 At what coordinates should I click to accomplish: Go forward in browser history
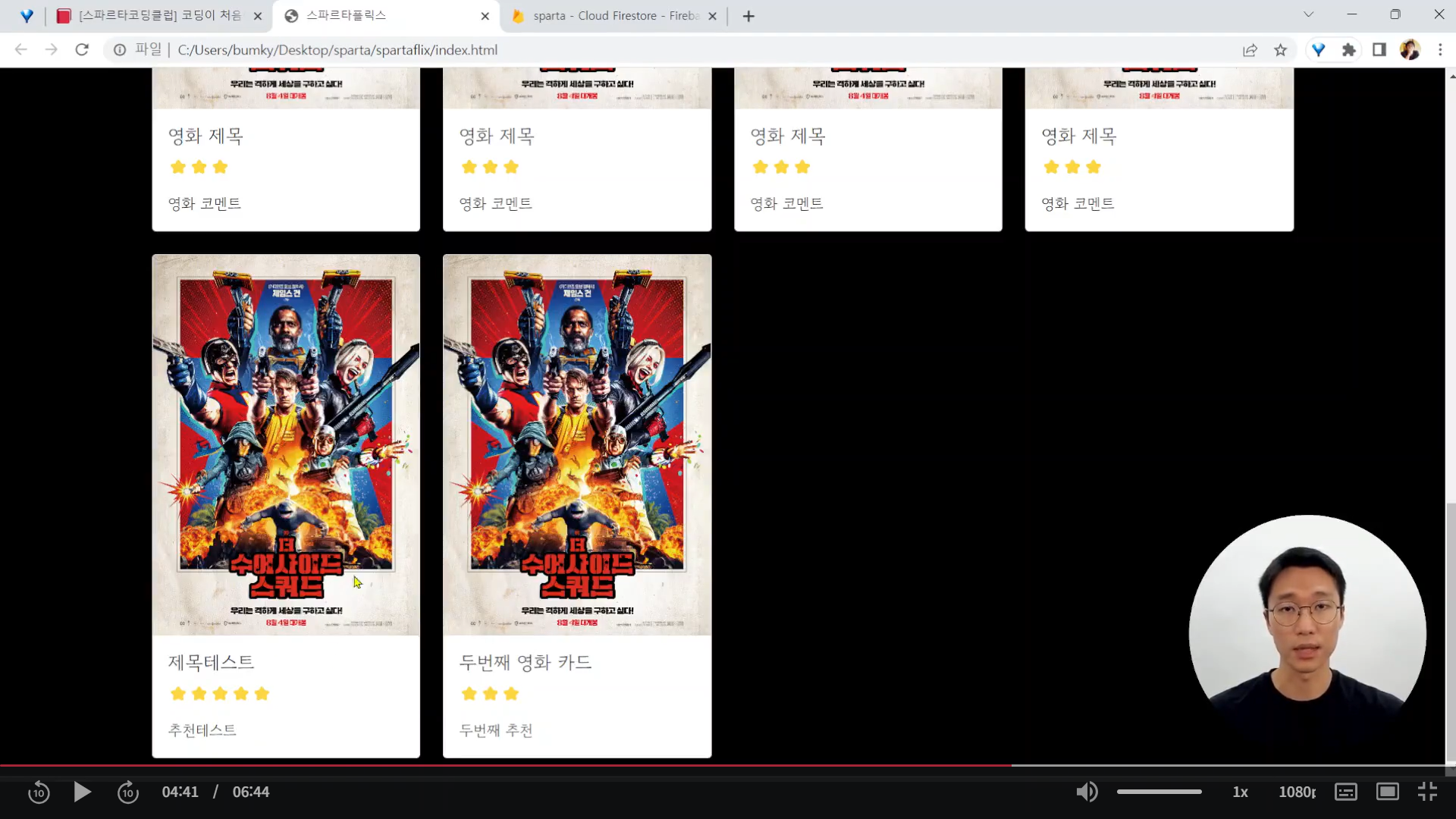[x=51, y=50]
